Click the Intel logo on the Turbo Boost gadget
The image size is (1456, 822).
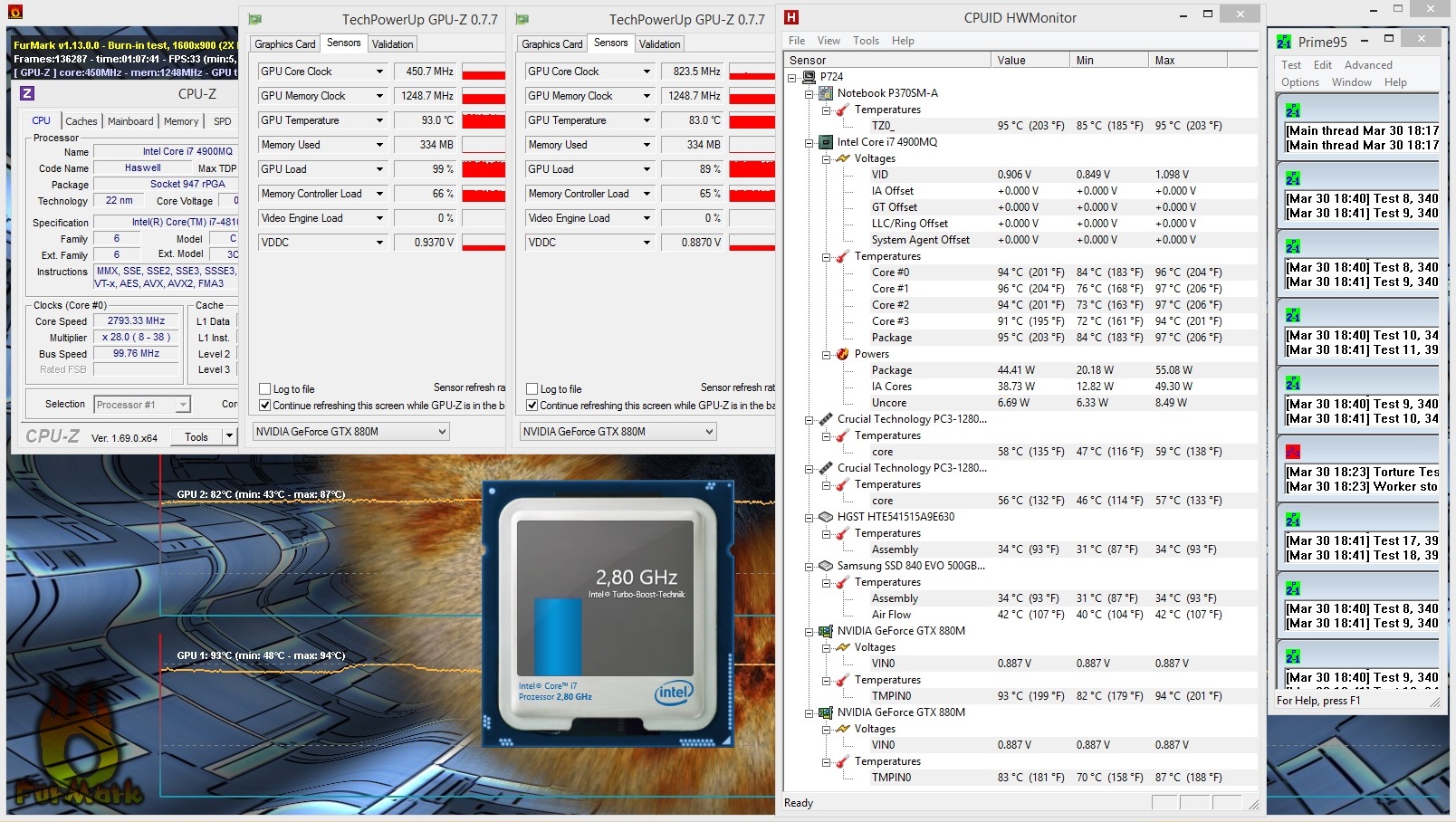point(673,693)
